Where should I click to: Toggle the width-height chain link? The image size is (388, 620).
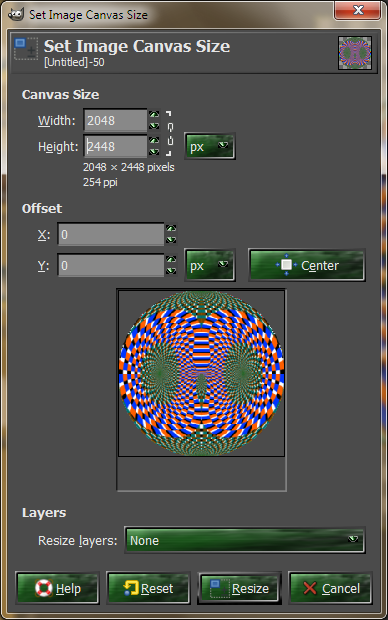click(170, 133)
